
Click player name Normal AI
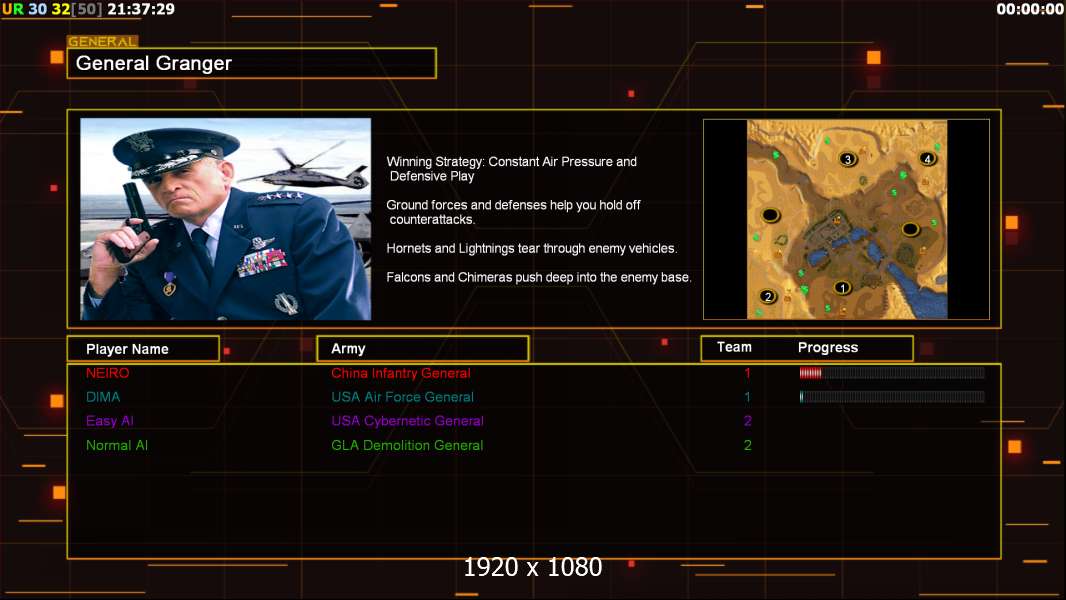[117, 445]
